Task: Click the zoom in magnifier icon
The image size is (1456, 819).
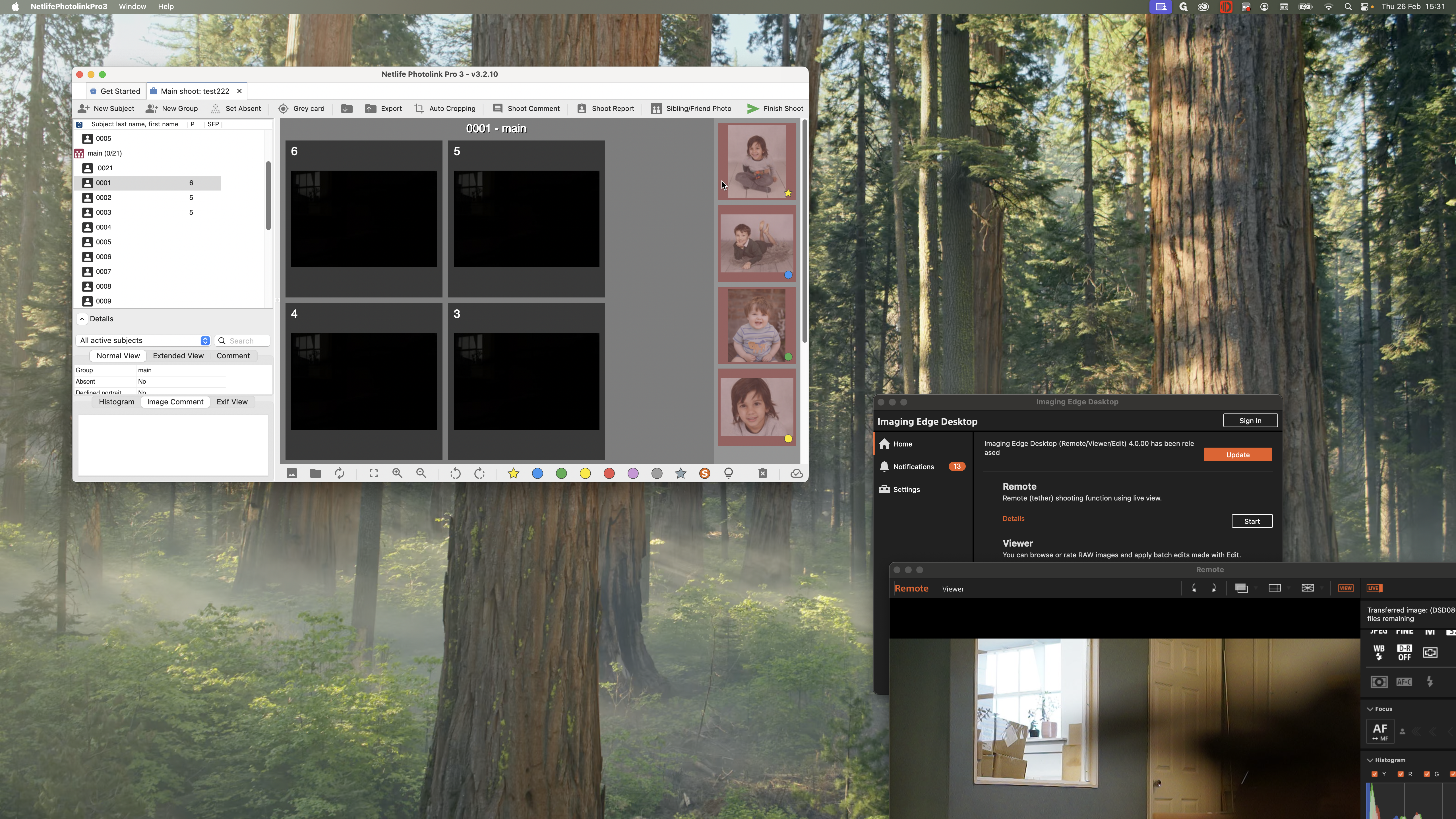Action: pos(397,474)
